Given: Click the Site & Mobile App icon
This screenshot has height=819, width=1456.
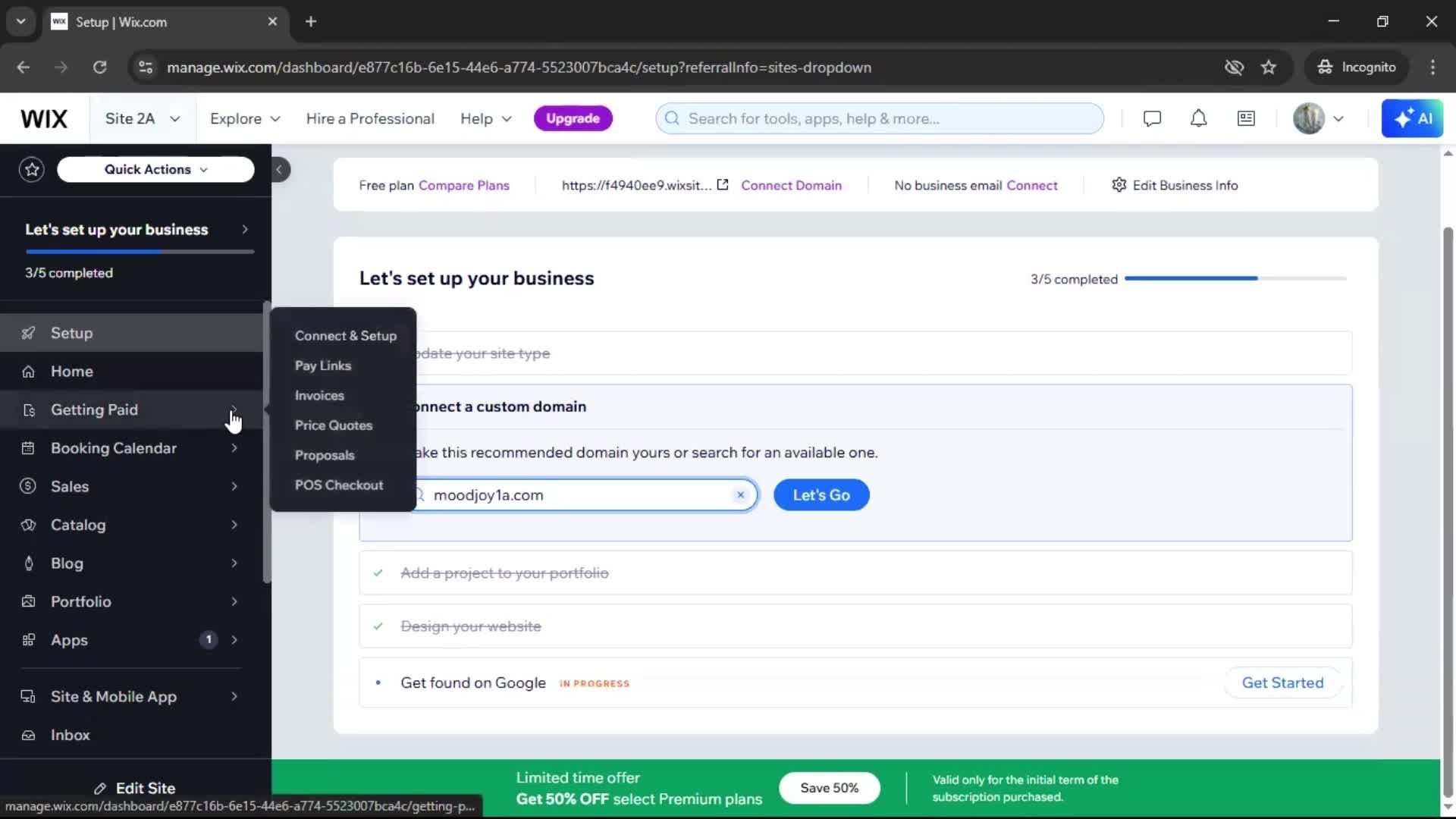Looking at the screenshot, I should tap(28, 696).
